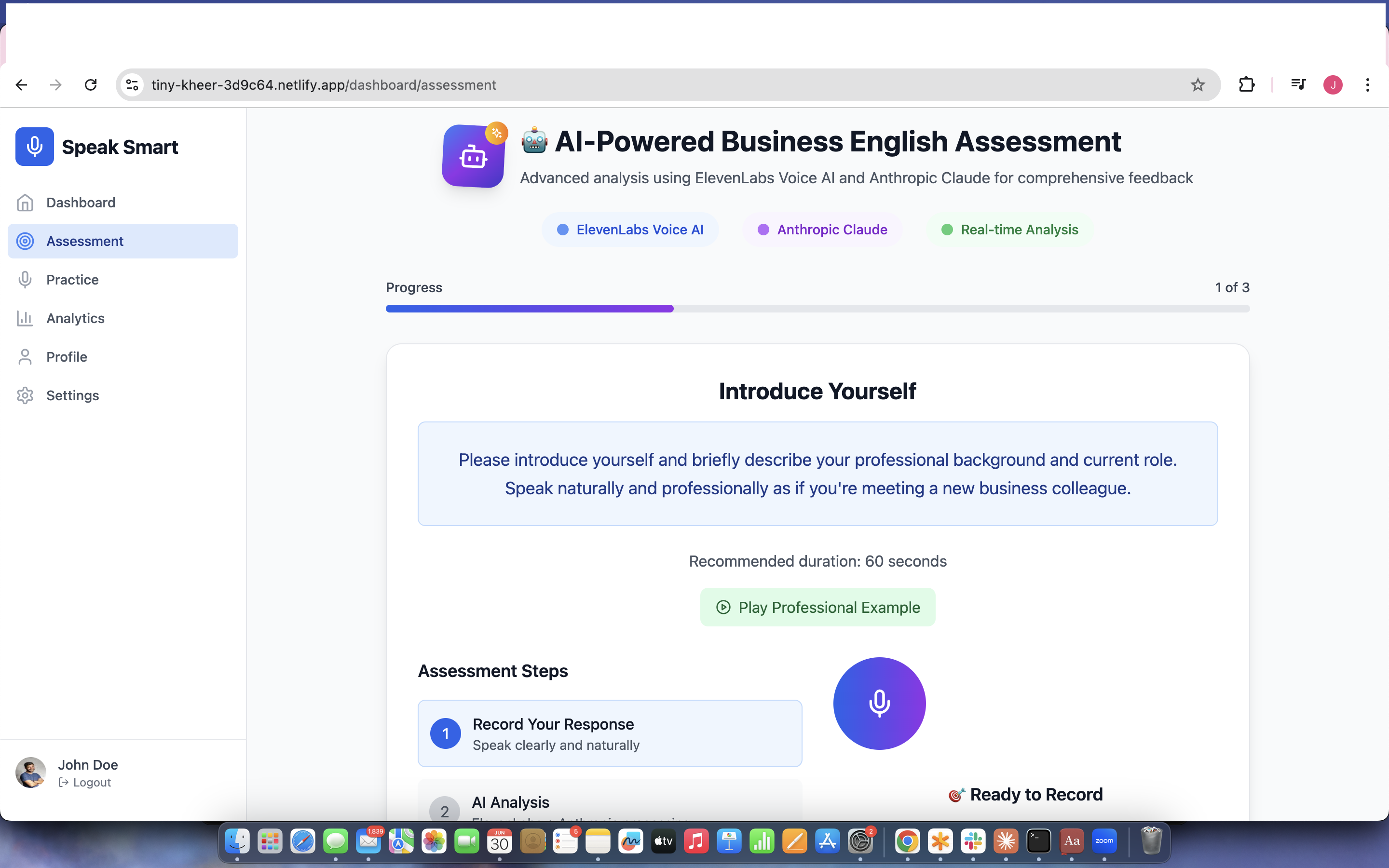1389x868 pixels.
Task: Open Settings from the sidebar
Action: coord(72,395)
